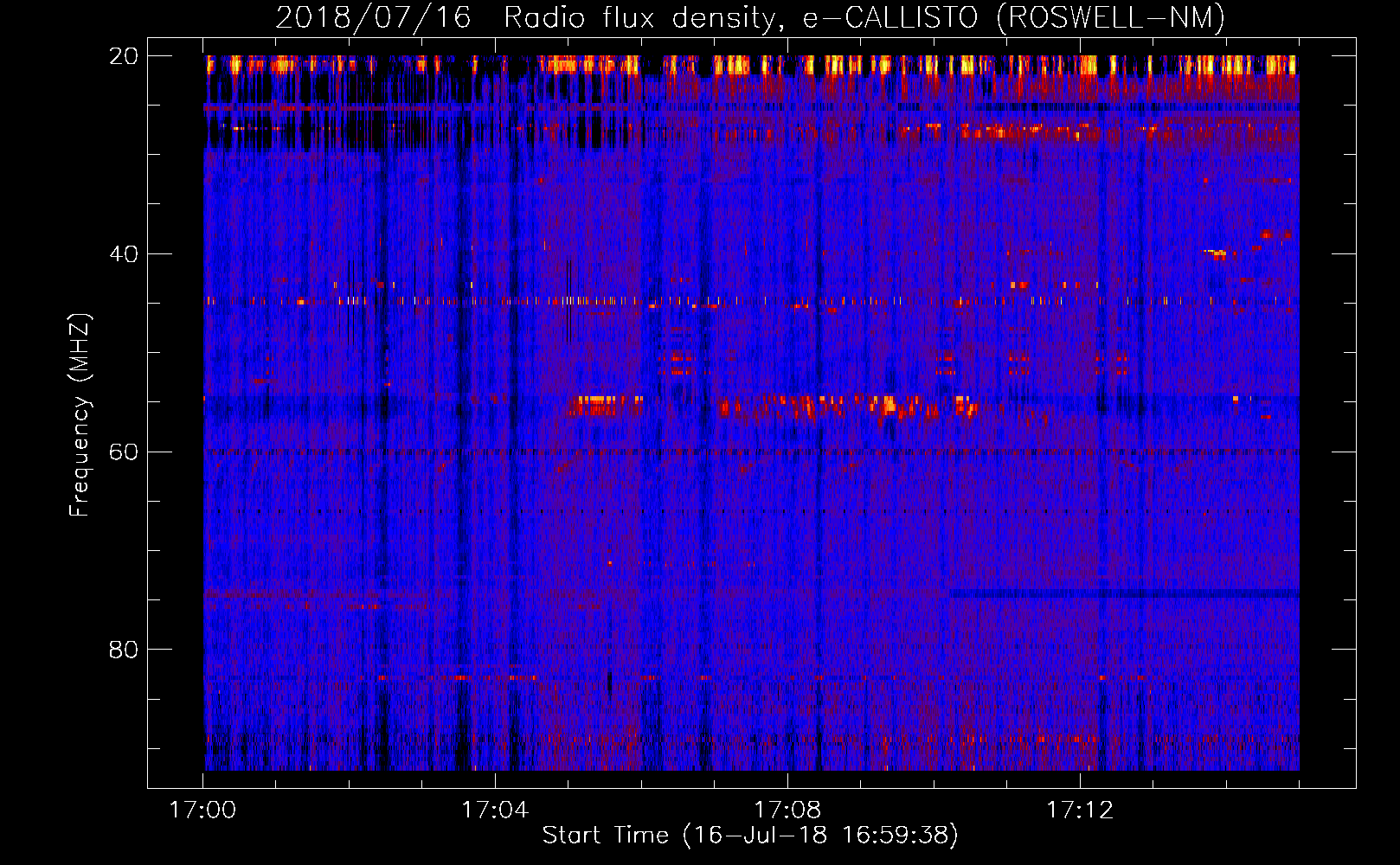Click the 17:04 time axis label
This screenshot has width=1400, height=865.
coord(495,811)
